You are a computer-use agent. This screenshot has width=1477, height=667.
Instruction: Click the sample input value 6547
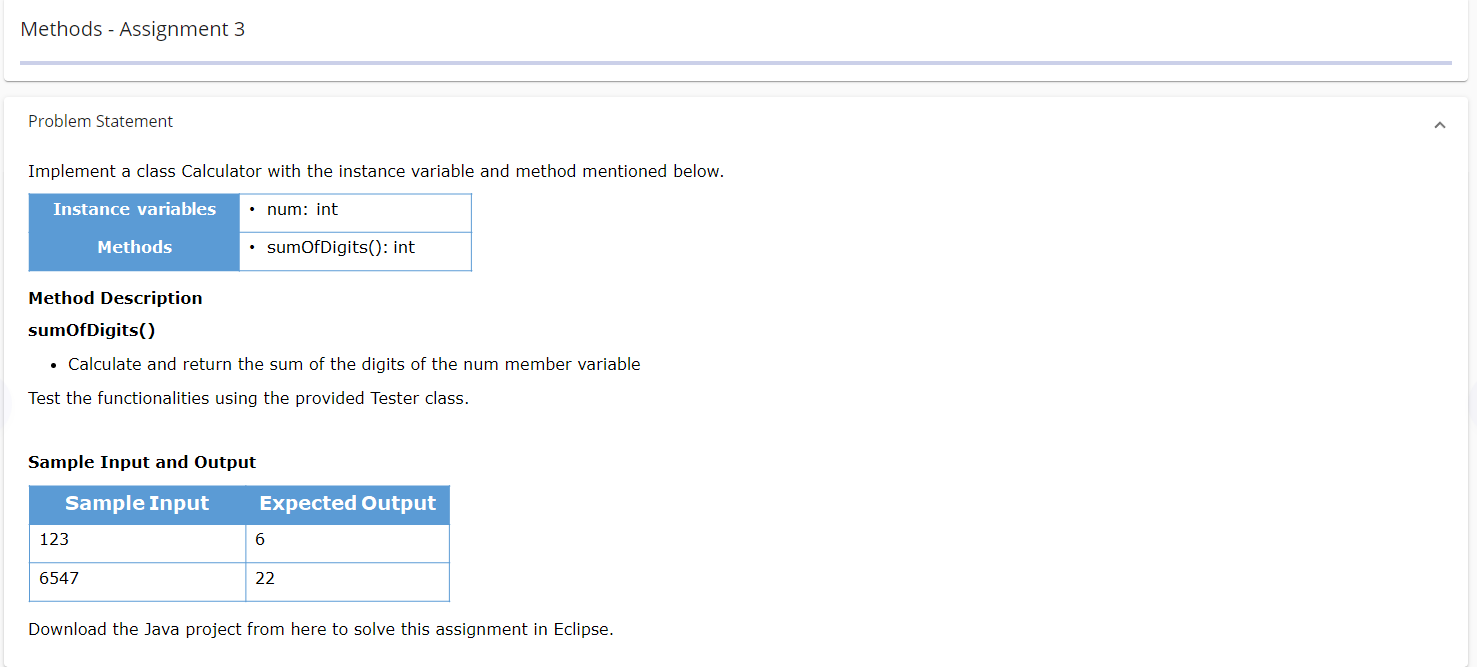[57, 578]
